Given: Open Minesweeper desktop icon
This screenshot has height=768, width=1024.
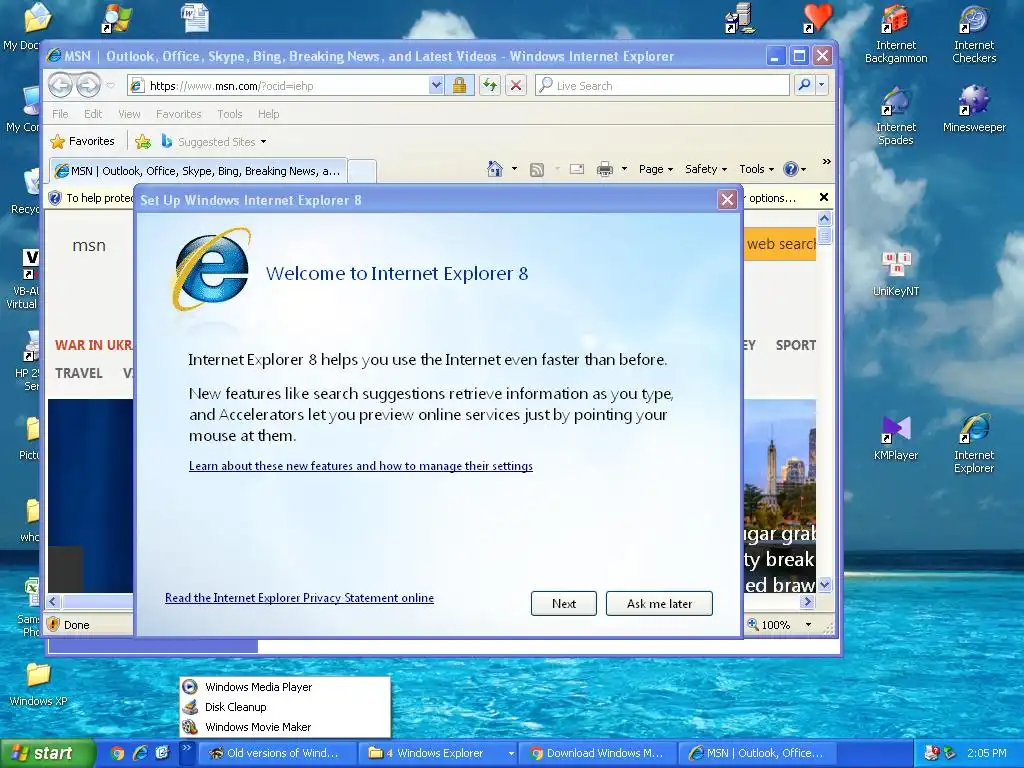Looking at the screenshot, I should (x=974, y=110).
